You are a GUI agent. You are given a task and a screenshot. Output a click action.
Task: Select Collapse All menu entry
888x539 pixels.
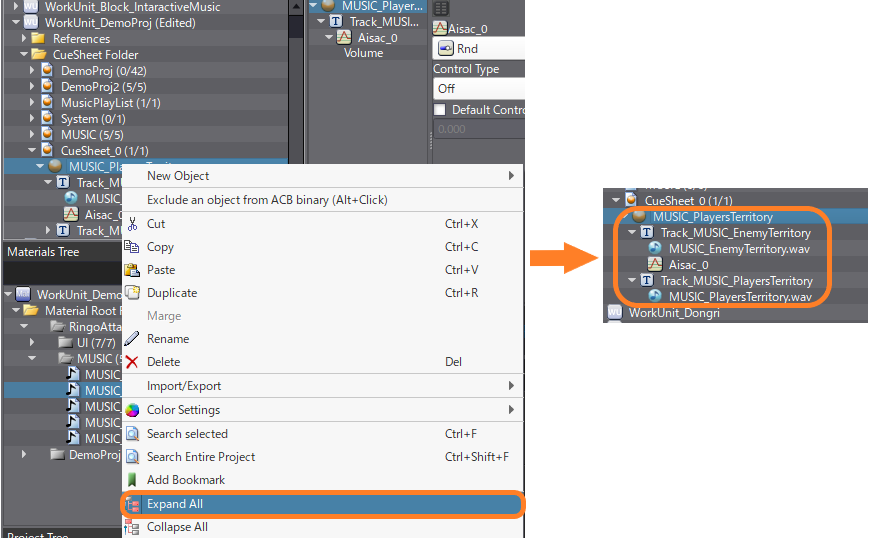tap(323, 527)
